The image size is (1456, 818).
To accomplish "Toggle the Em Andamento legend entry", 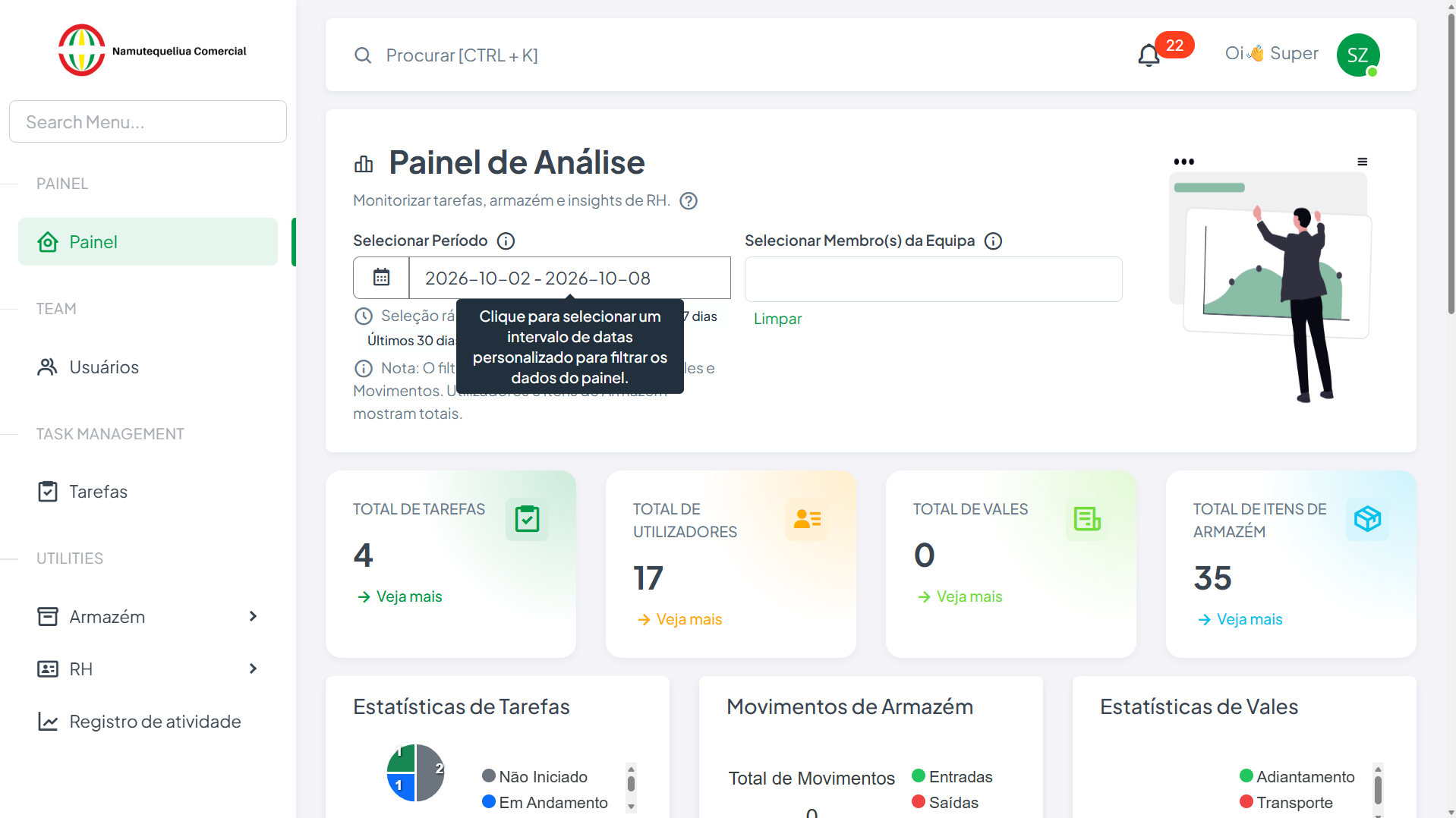I will (x=545, y=802).
